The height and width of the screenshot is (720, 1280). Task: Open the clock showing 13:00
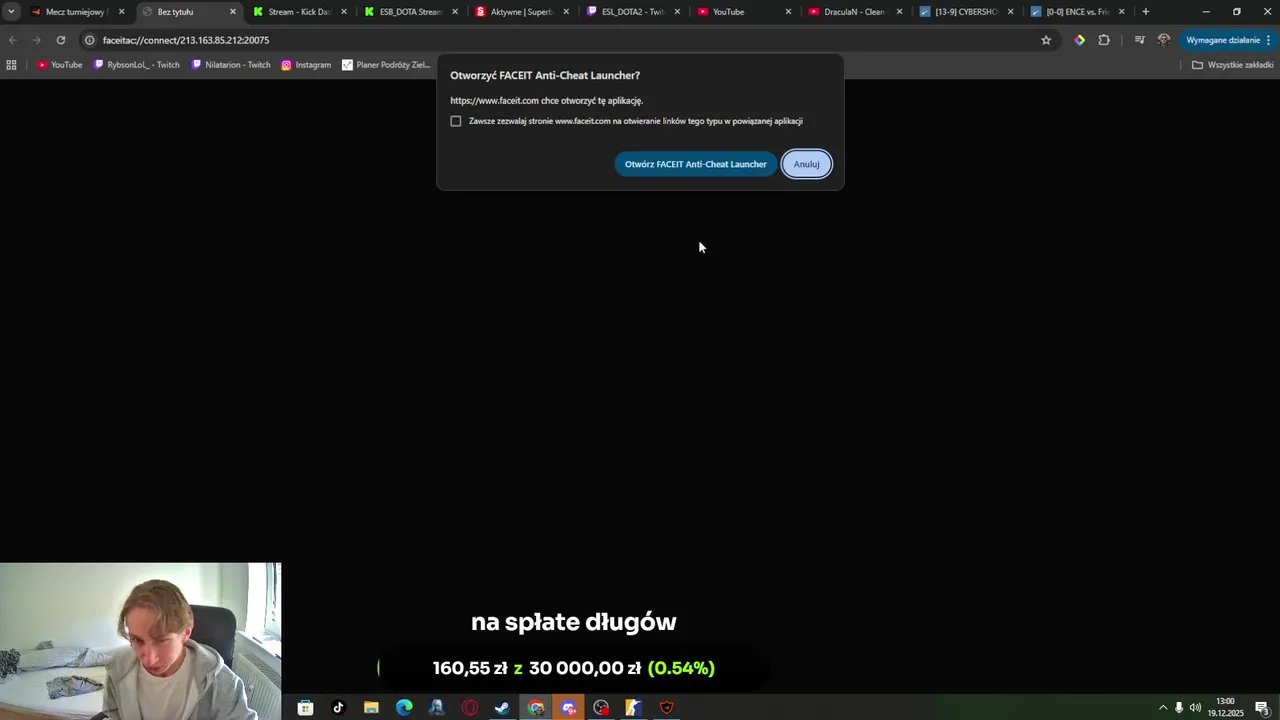[x=1225, y=707]
